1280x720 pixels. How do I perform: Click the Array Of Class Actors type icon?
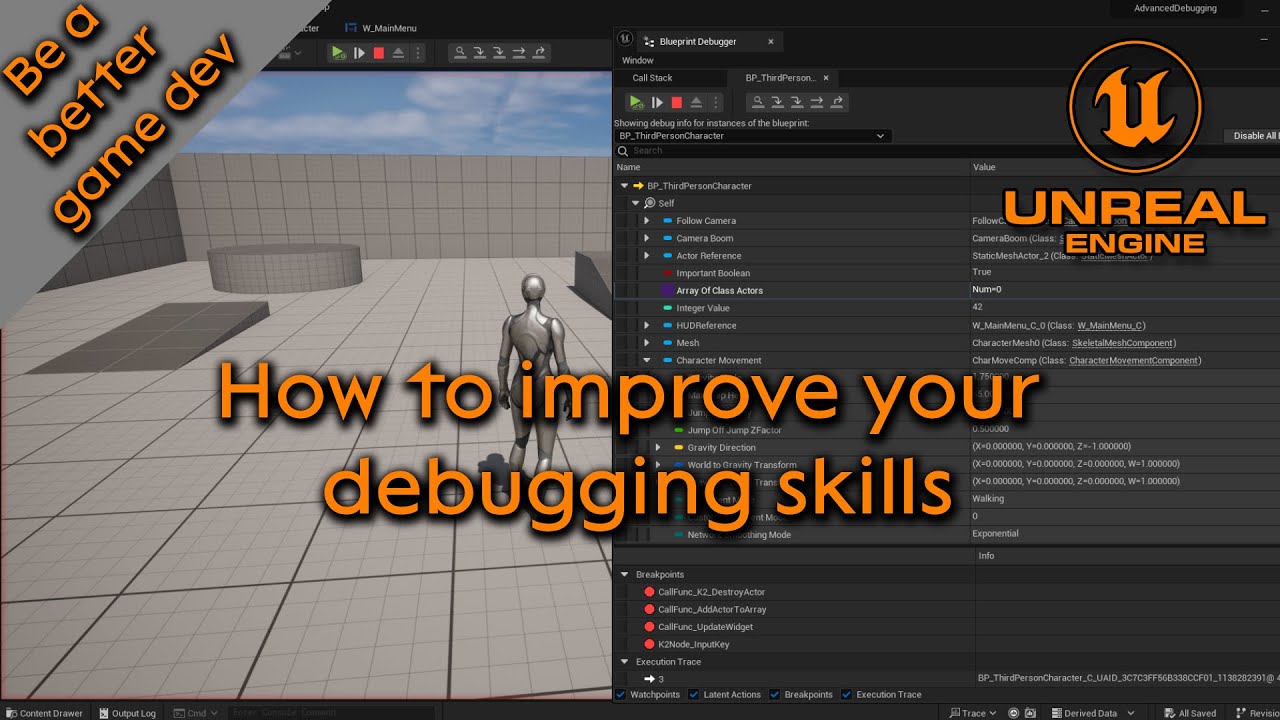point(667,290)
